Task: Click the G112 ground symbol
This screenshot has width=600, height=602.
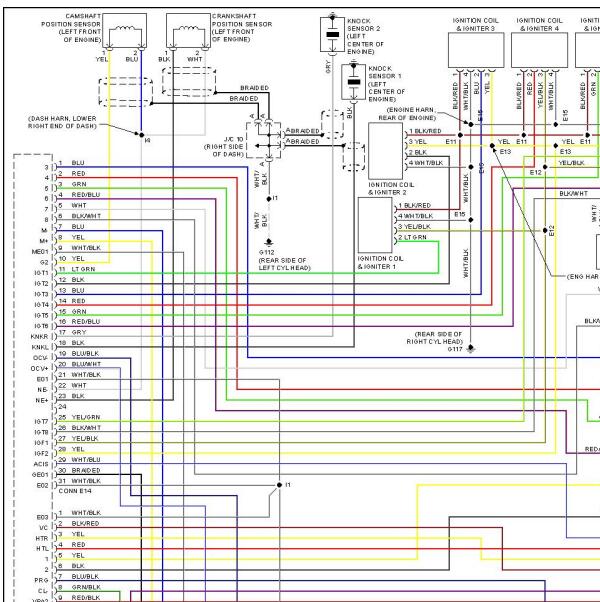Action: 269,242
